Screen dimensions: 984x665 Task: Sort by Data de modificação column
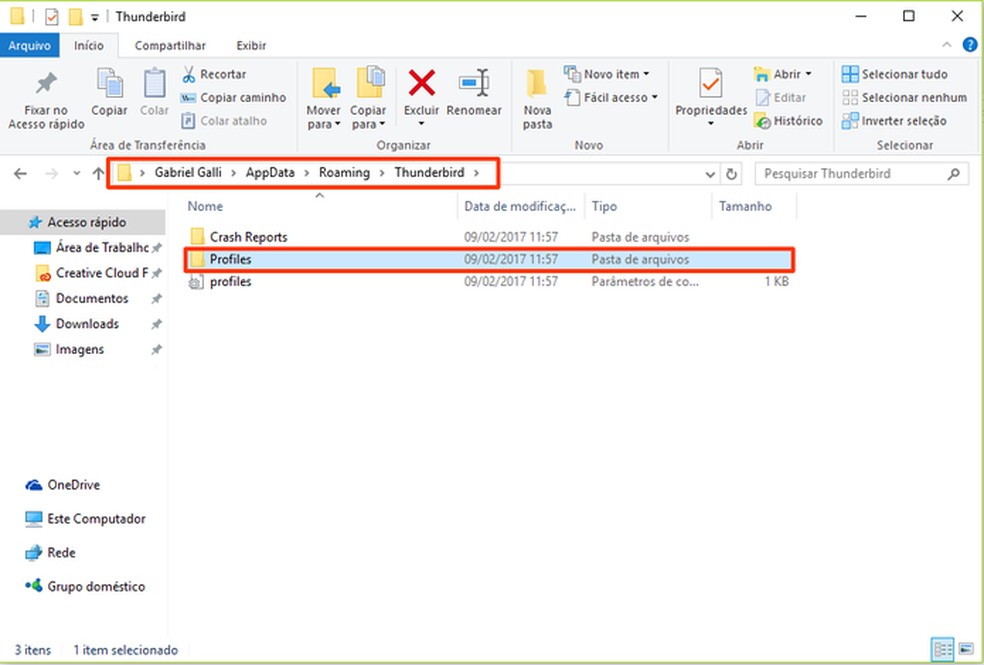(521, 206)
